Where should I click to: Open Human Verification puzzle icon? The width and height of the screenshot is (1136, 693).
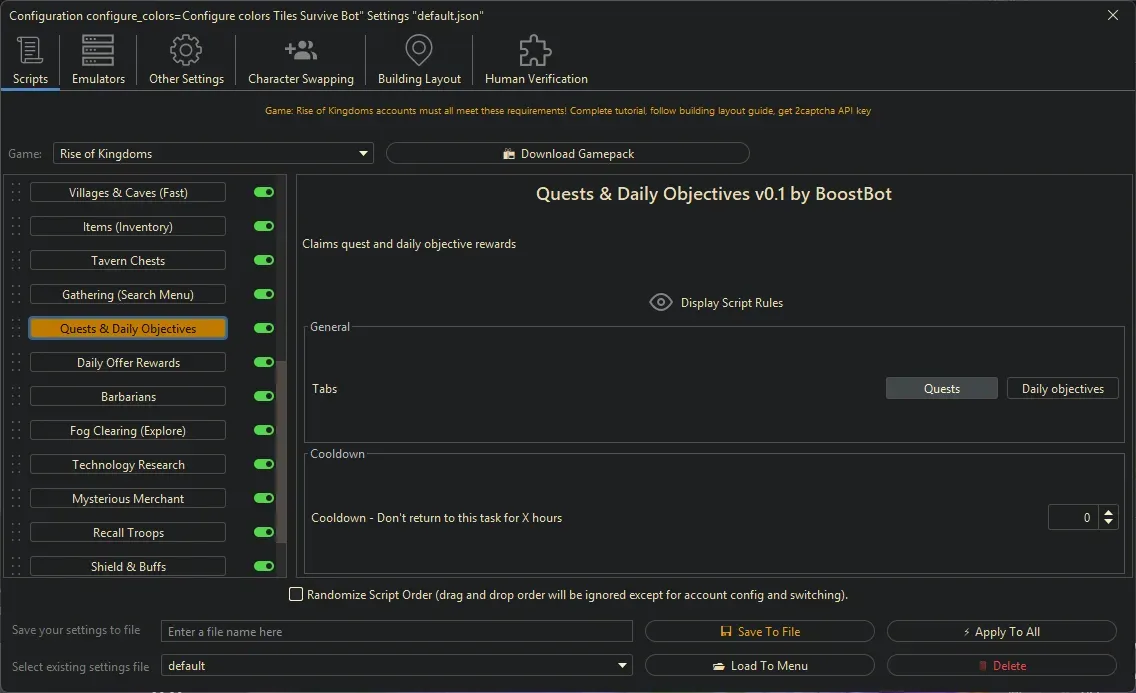click(534, 49)
